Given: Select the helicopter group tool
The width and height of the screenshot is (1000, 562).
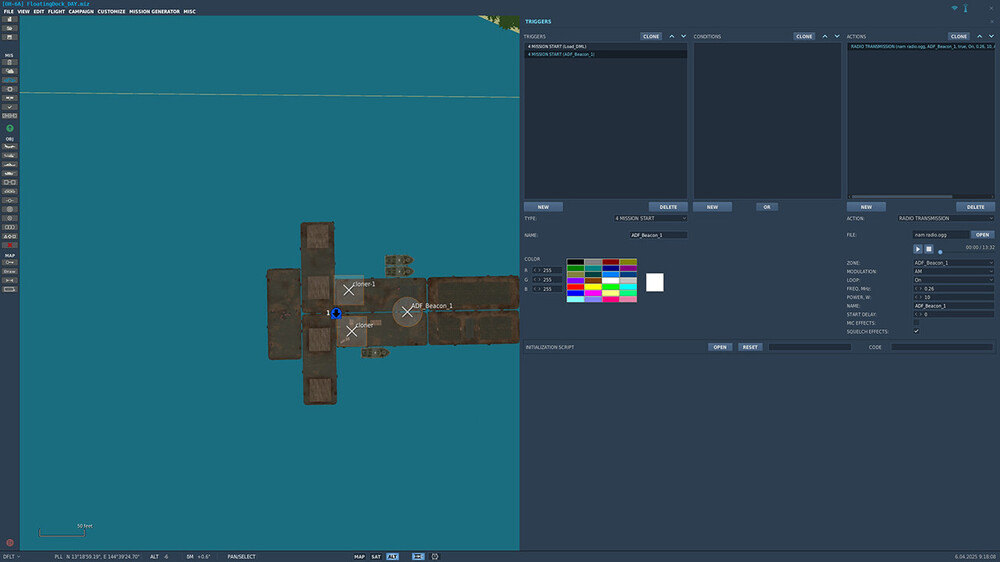Looking at the screenshot, I should coord(10,156).
